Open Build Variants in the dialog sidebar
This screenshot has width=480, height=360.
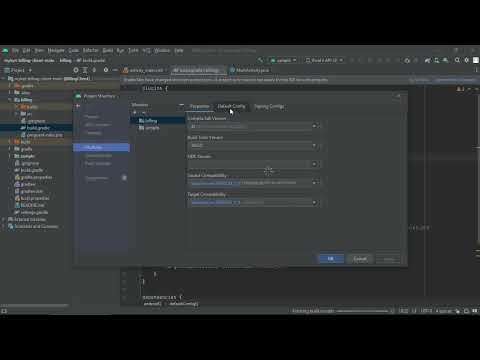pos(97,164)
